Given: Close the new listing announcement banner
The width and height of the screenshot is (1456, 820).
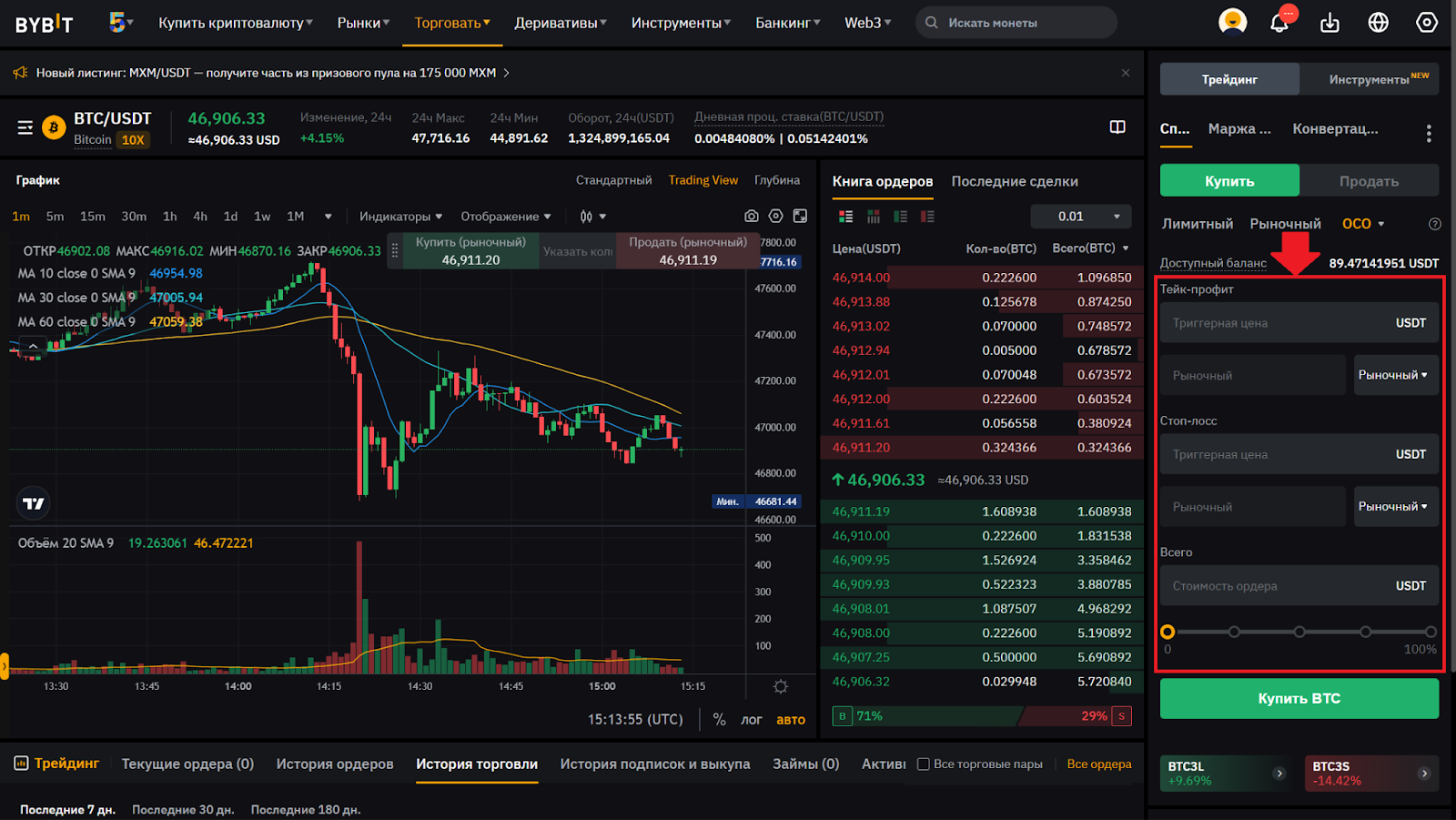Looking at the screenshot, I should point(1126,73).
